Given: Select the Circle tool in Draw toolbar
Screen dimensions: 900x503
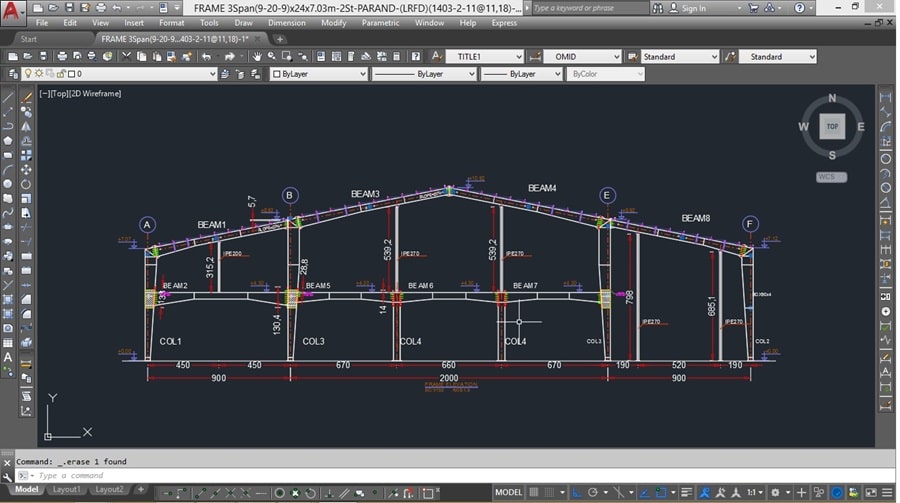Looking at the screenshot, I should tap(8, 184).
